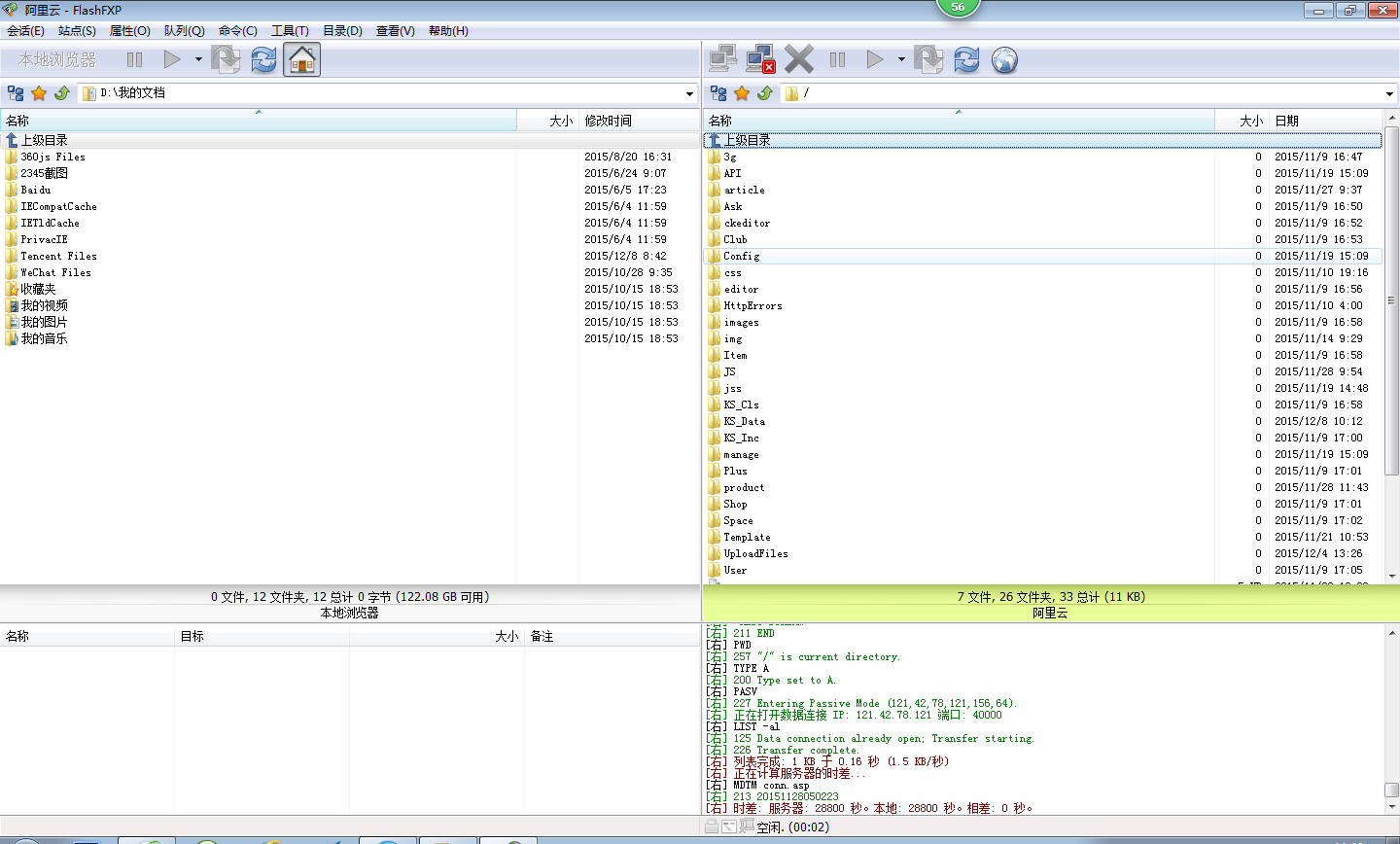Image resolution: width=1400 pixels, height=844 pixels.
Task: Click the queue 备注 column header
Action: point(611,636)
